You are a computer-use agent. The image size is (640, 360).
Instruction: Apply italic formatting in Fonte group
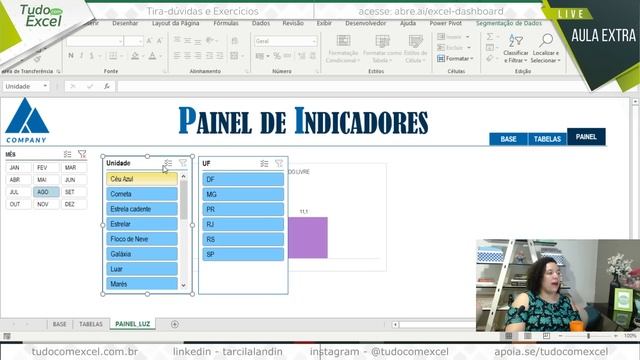[x=81, y=56]
